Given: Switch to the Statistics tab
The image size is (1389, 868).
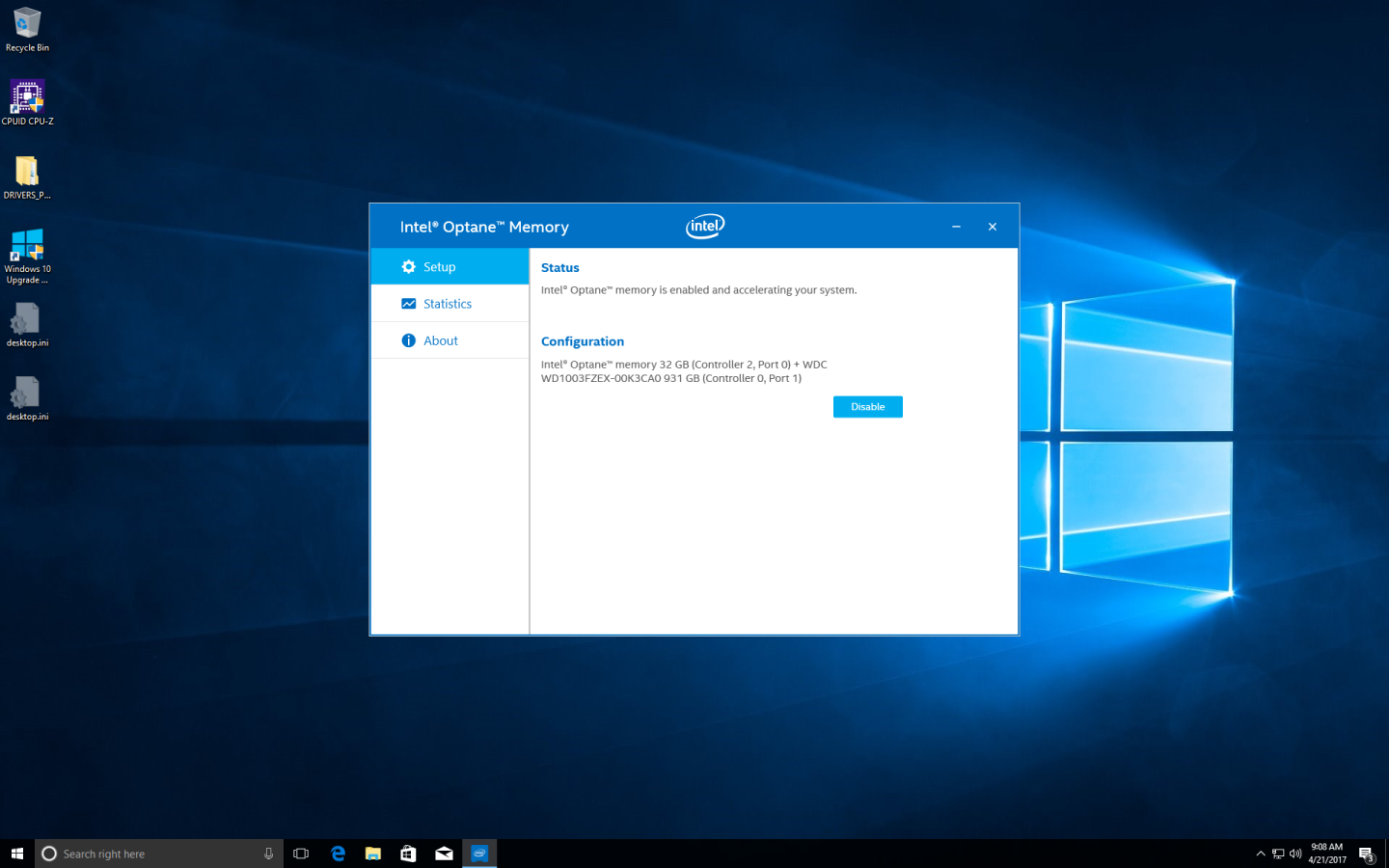Looking at the screenshot, I should [x=449, y=303].
